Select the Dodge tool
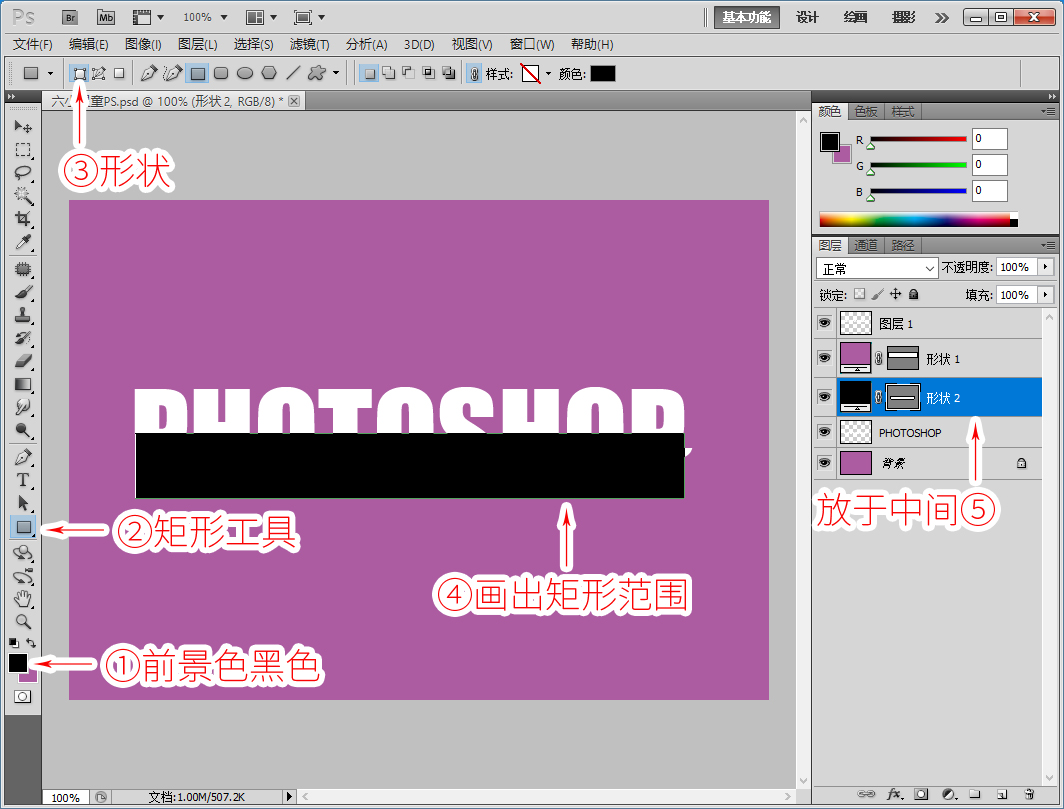The width and height of the screenshot is (1064, 809). click(23, 430)
